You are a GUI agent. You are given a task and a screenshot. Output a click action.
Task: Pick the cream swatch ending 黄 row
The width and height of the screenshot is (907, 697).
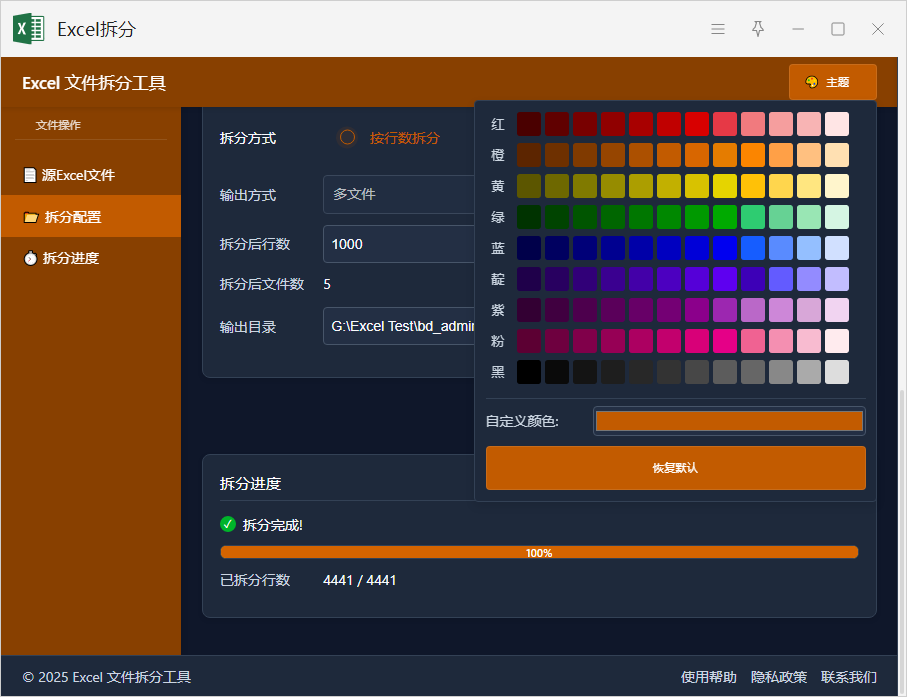837,186
